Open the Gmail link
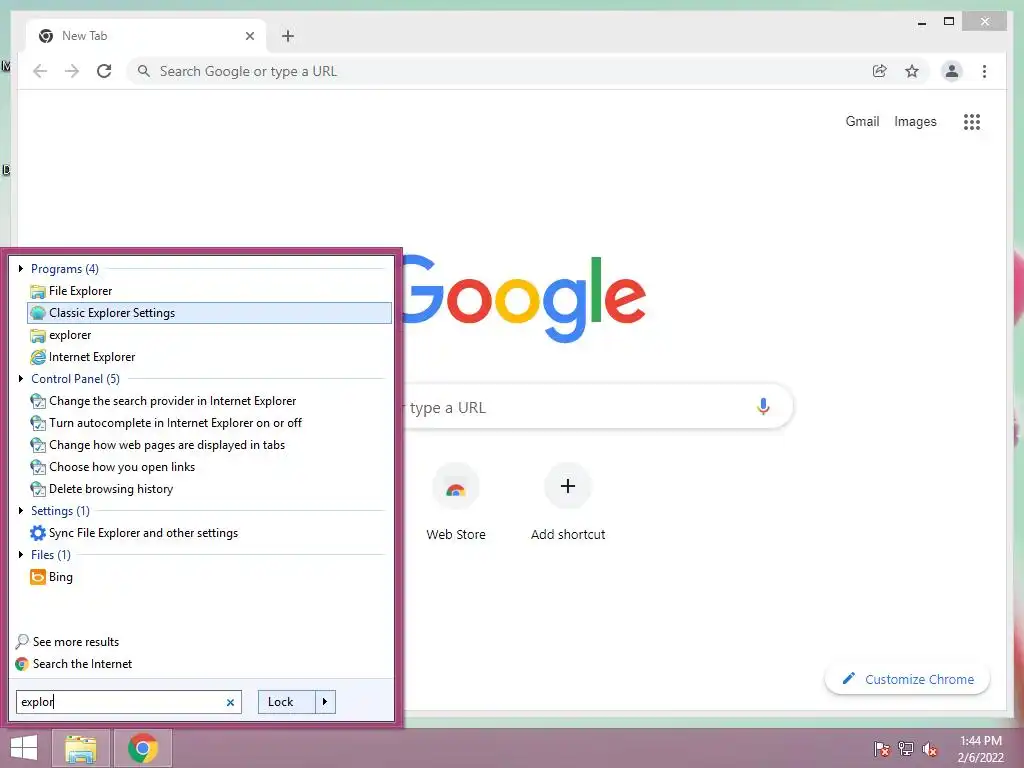1024x768 pixels. pos(862,121)
